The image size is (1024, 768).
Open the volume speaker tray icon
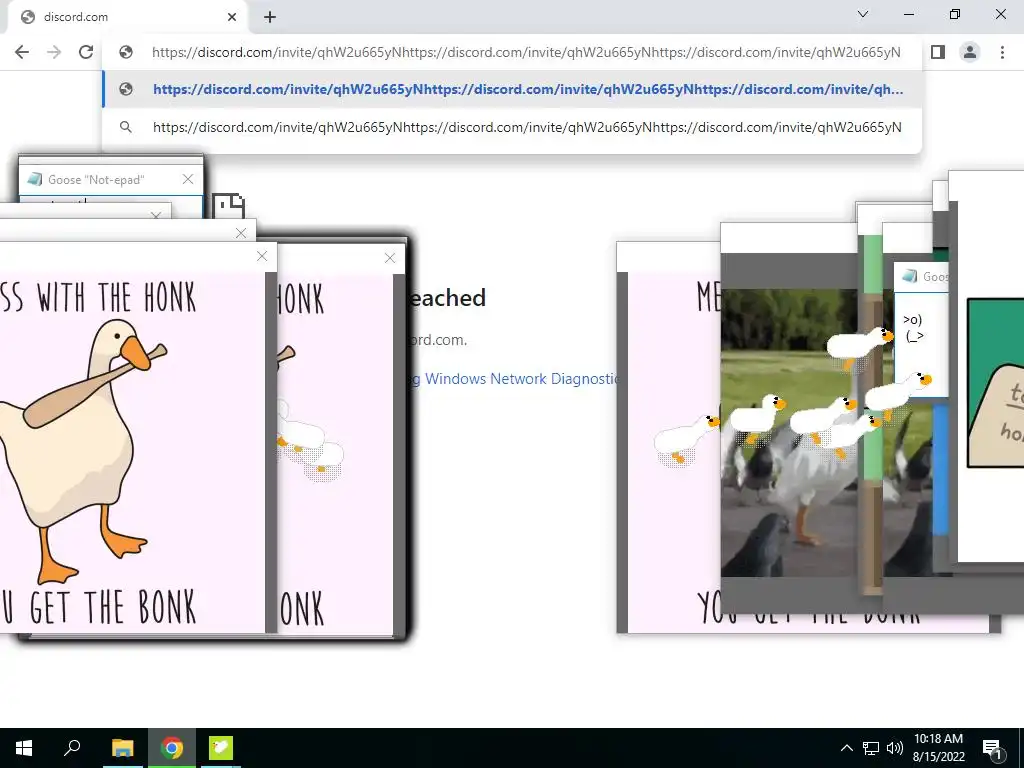tap(895, 748)
